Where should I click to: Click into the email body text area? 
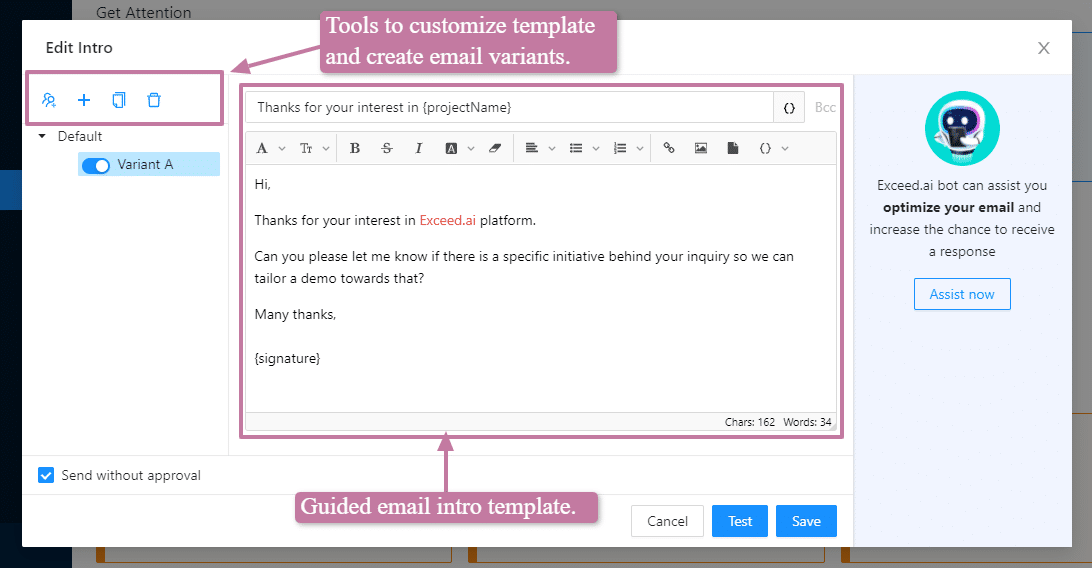[x=541, y=288]
